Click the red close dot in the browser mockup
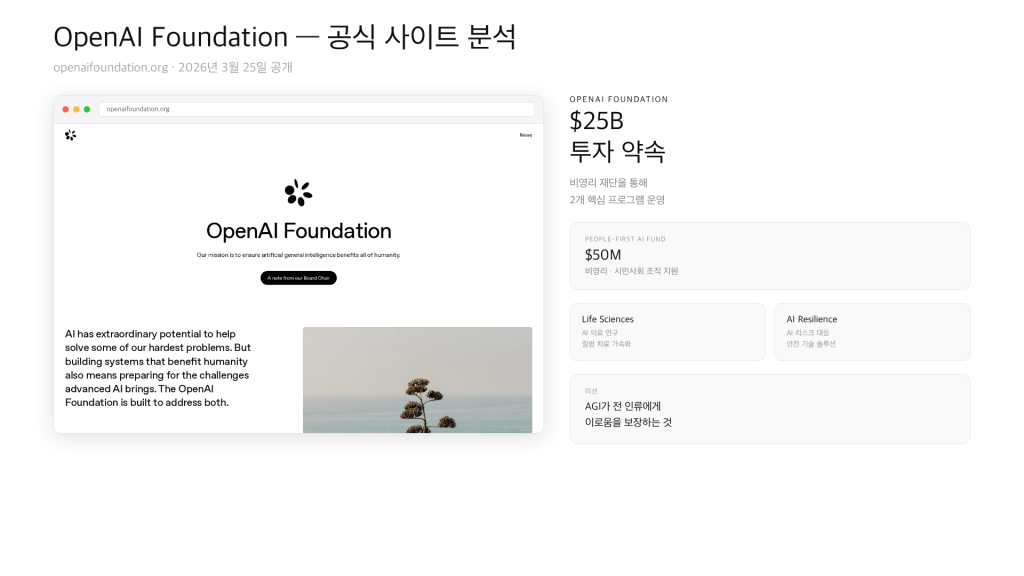This screenshot has width=1024, height=576. coord(66,109)
